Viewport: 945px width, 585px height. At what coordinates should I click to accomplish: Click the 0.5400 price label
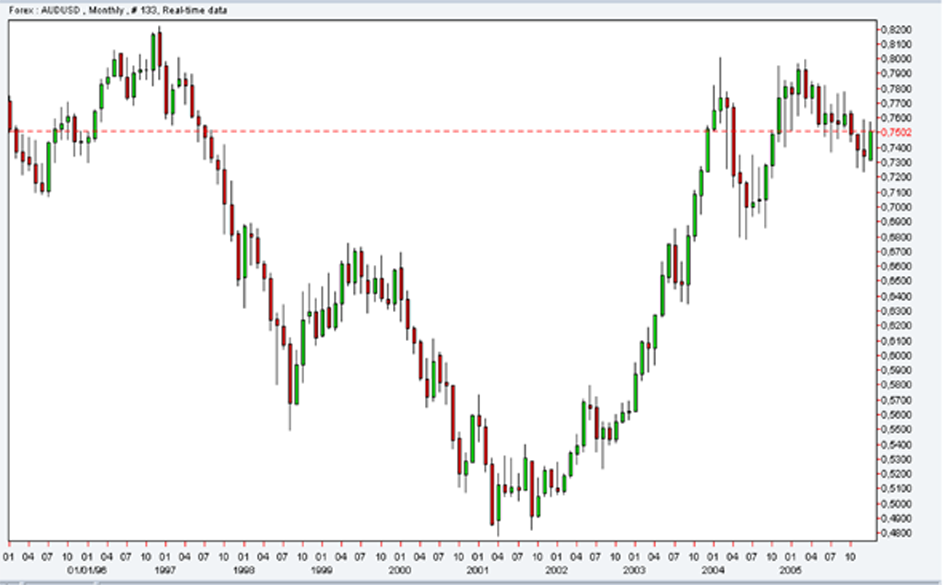[x=896, y=444]
